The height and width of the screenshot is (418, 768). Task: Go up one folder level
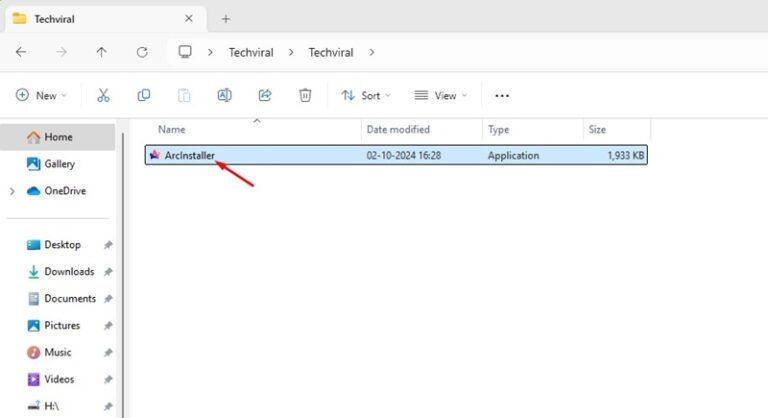(101, 52)
